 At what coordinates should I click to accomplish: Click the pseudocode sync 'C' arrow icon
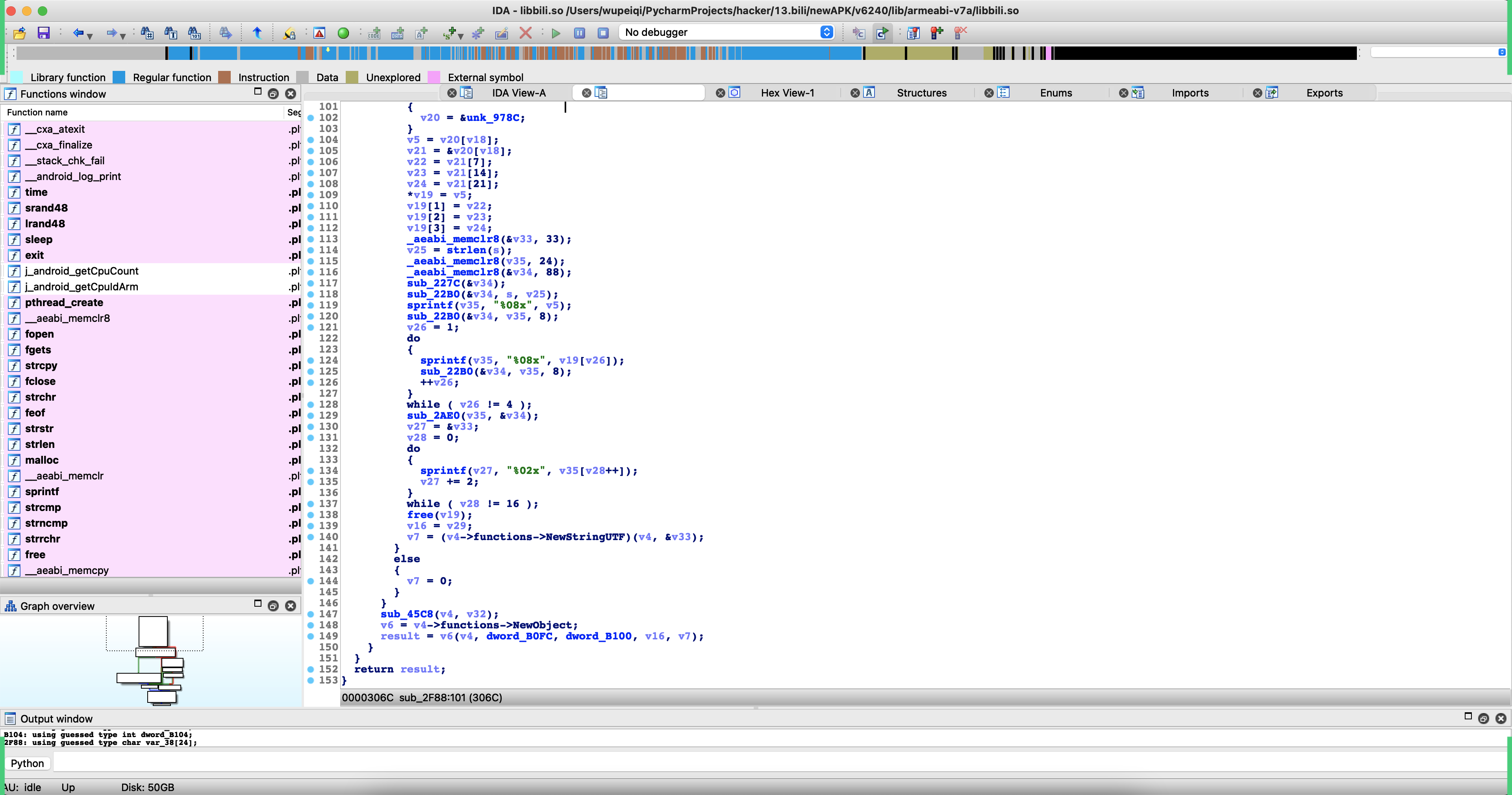858,33
